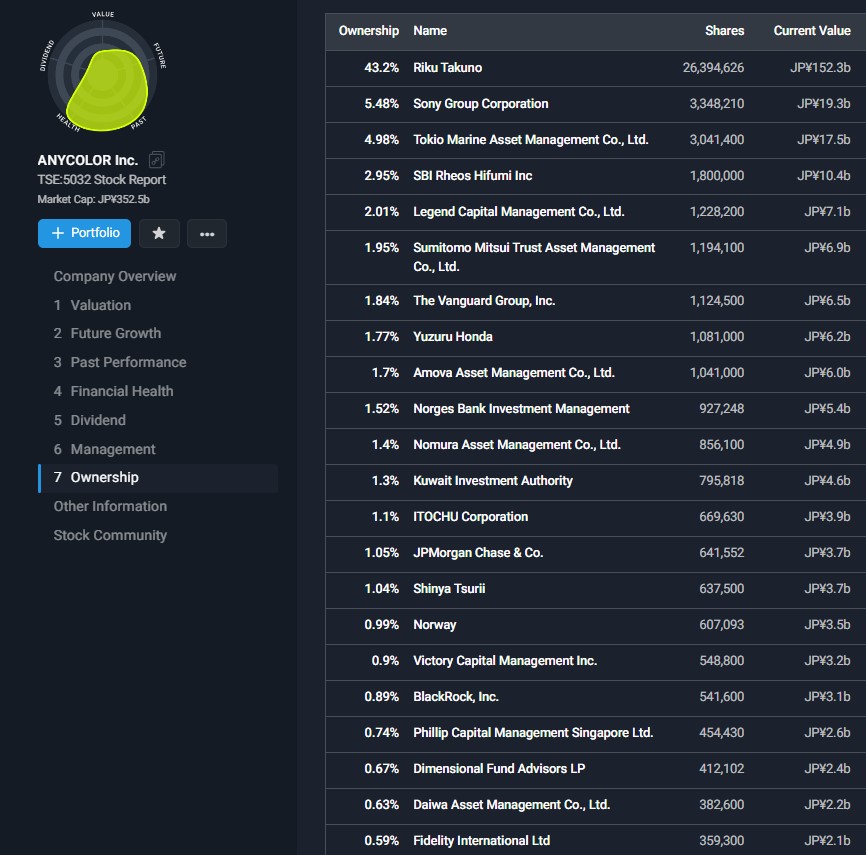This screenshot has height=855, width=866.
Task: Select Victory Capital Management Inc.
Action: (505, 661)
